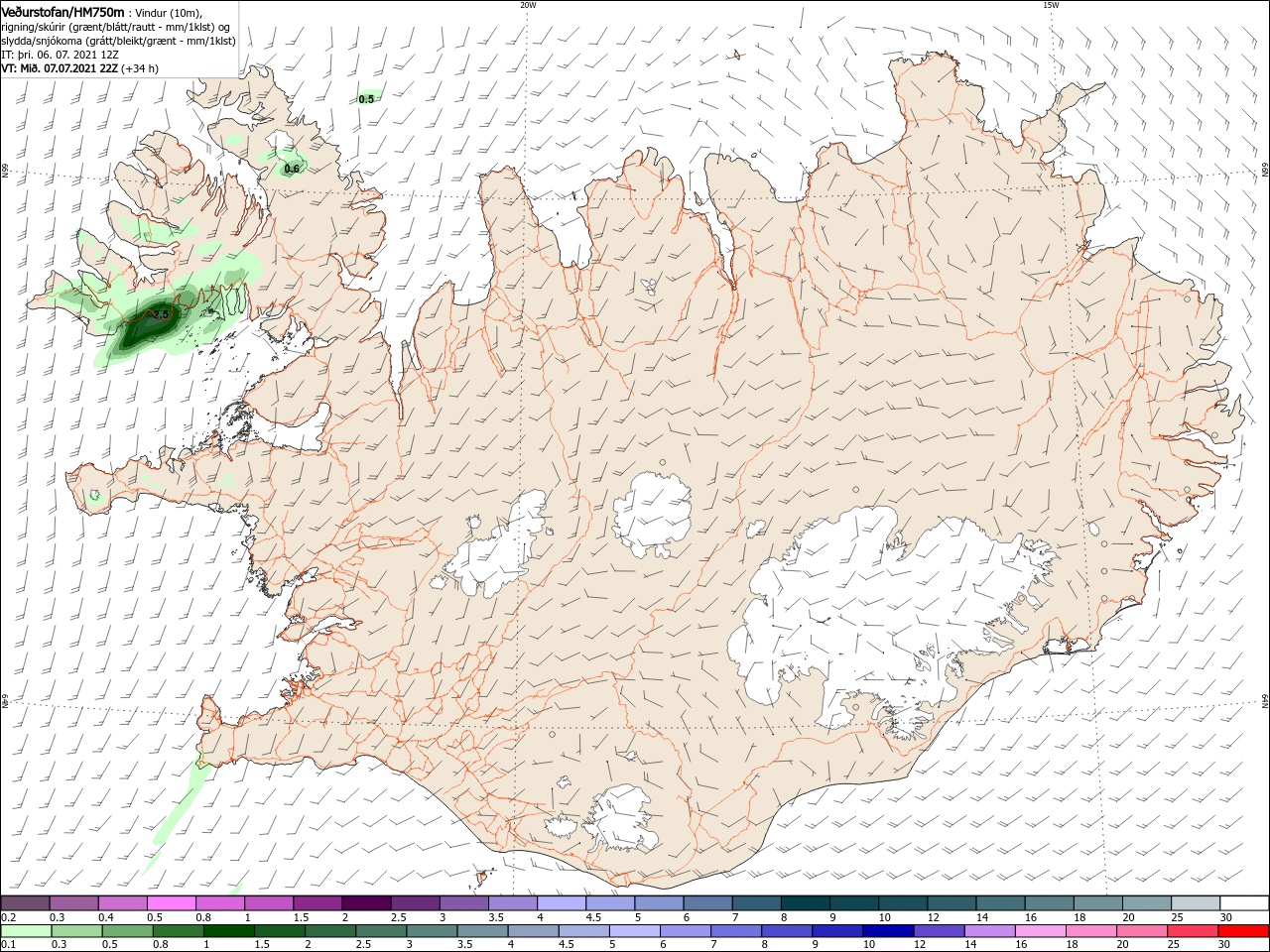Click the '1.5' label in the upper legend scale

click(301, 917)
